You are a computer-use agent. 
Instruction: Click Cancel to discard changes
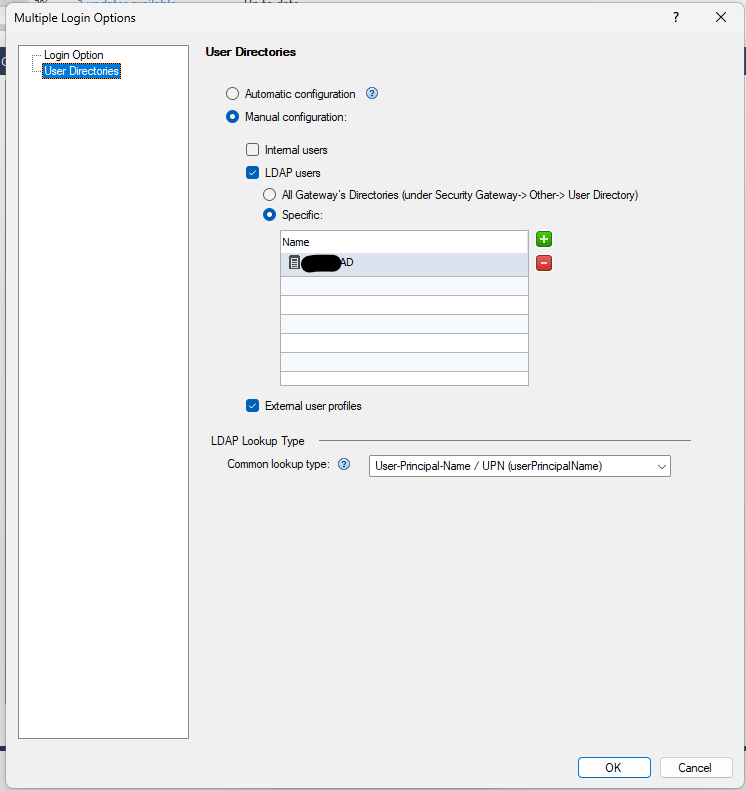click(695, 767)
